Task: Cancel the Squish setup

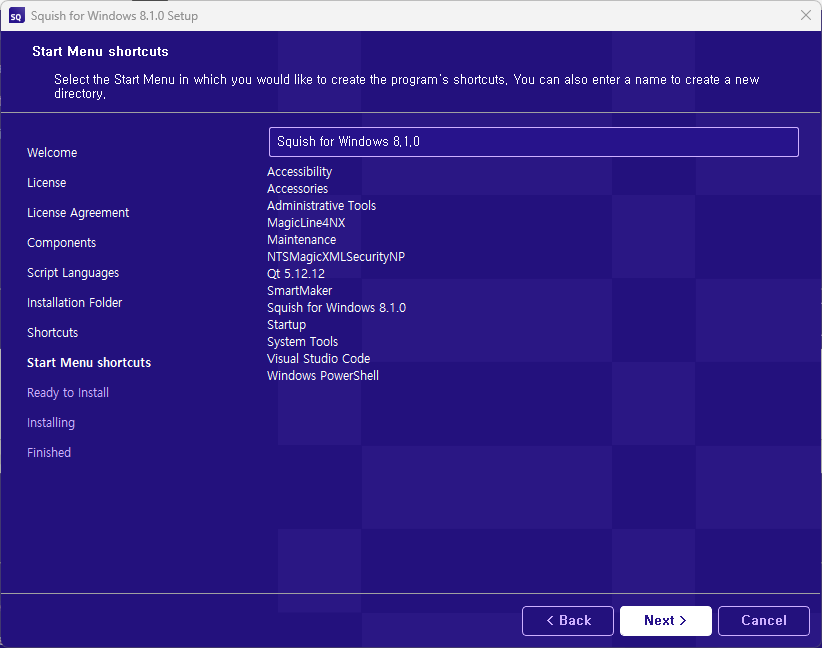Action: pos(764,621)
